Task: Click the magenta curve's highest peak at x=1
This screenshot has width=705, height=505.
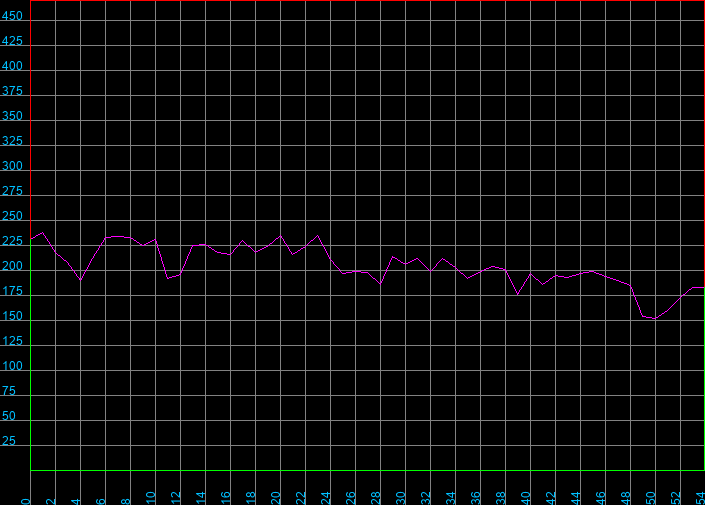Action: (43, 232)
